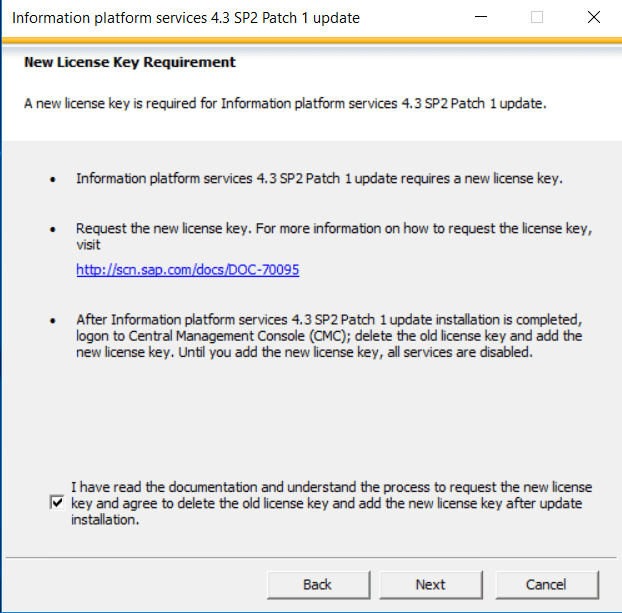Click the 'I have read the documentation' label

click(x=332, y=503)
